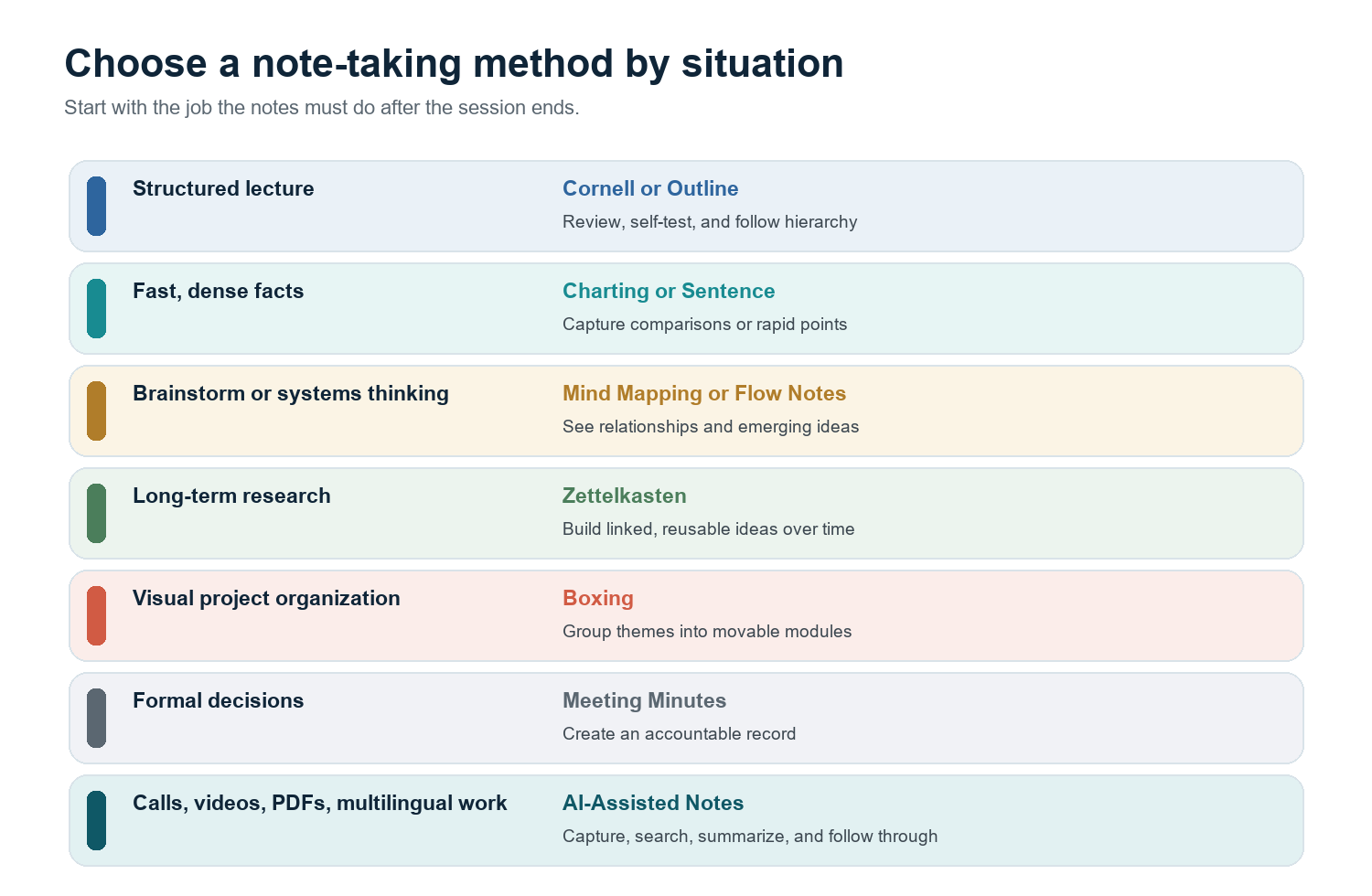
Task: Click 'Capture comparisons or rapid points' text
Action: [x=704, y=324]
